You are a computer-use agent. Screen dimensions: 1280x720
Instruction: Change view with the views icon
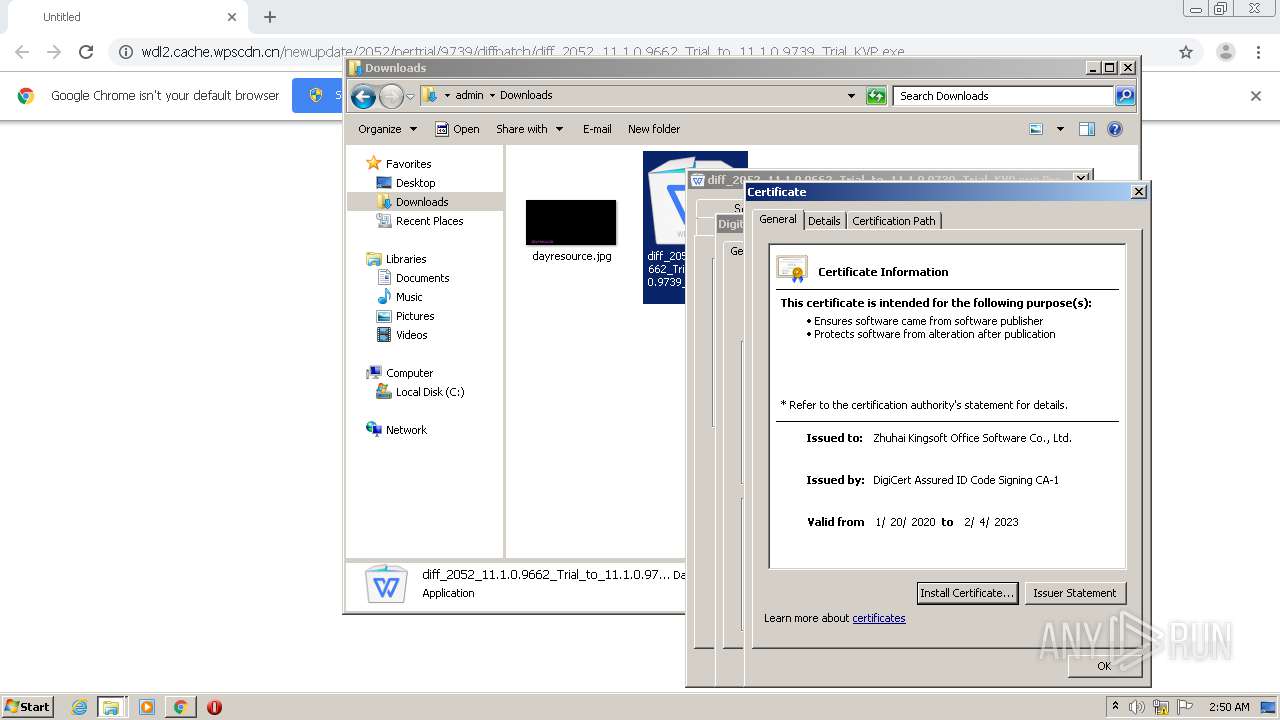(x=1036, y=129)
